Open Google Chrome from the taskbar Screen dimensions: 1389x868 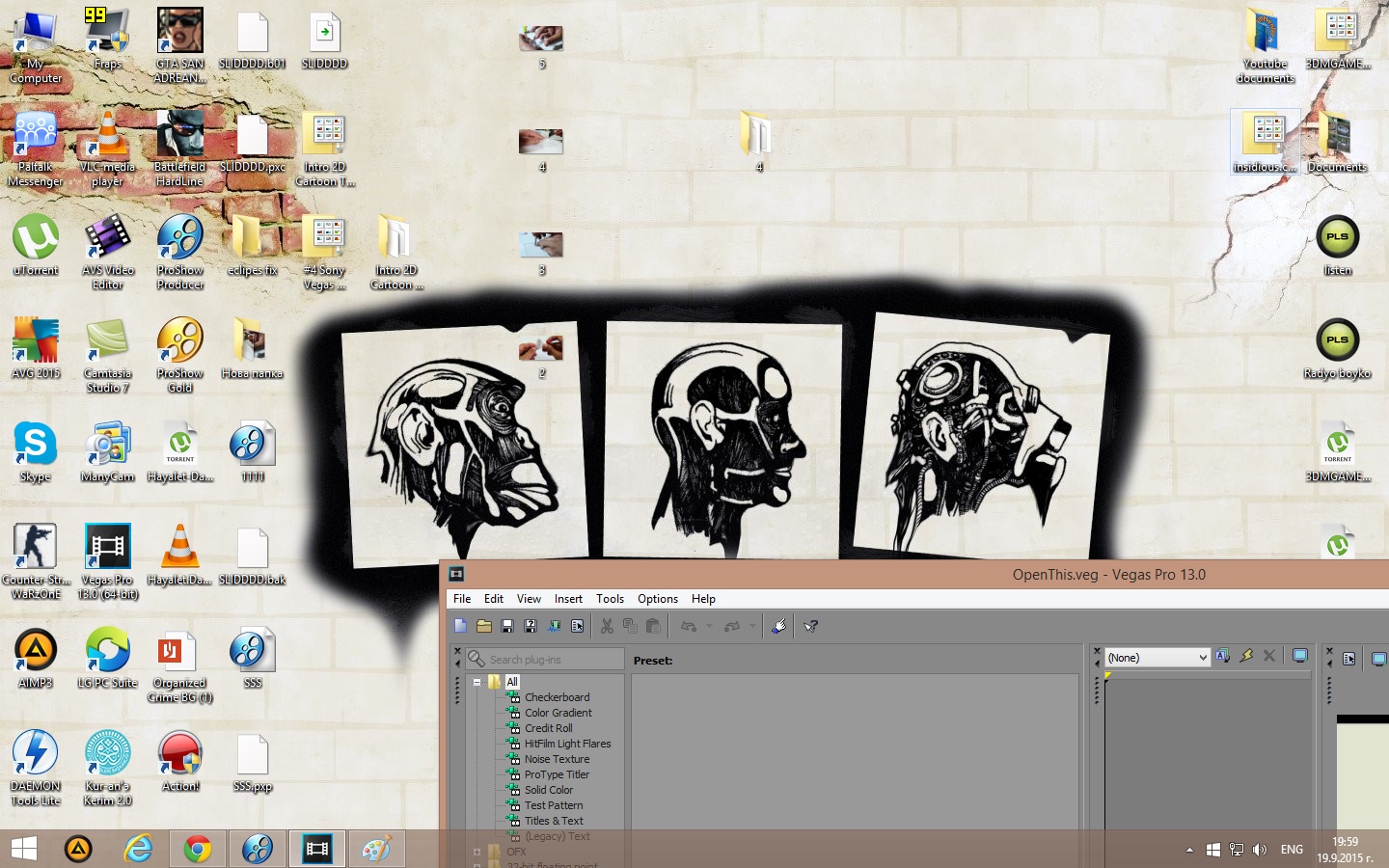198,849
